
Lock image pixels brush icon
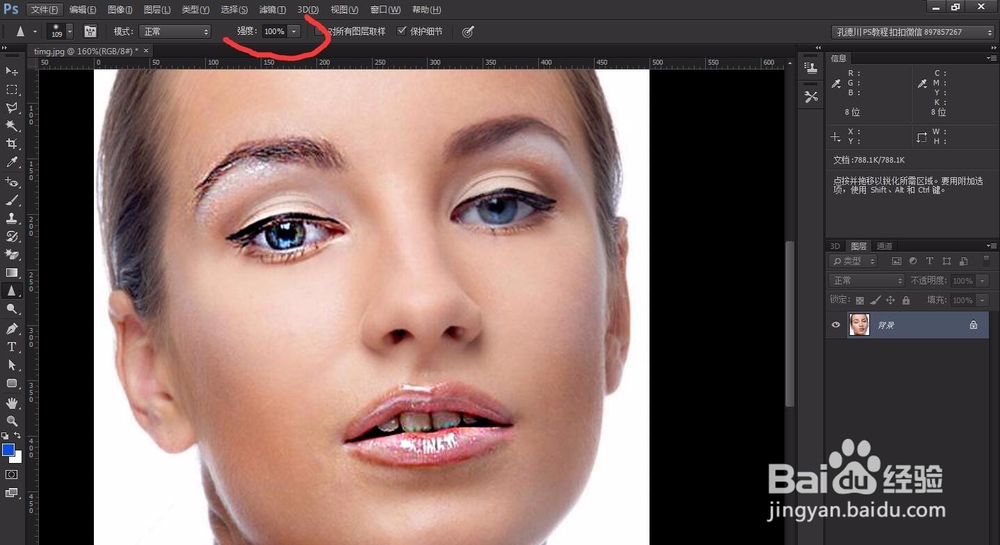tap(875, 300)
